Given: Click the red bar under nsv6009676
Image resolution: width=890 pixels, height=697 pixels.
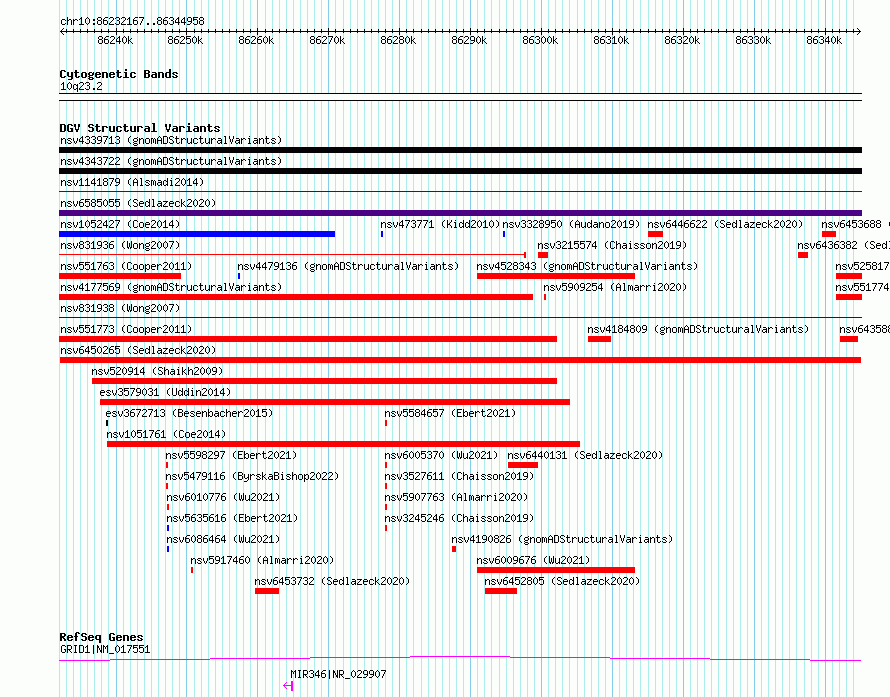Looking at the screenshot, I should coord(556,570).
